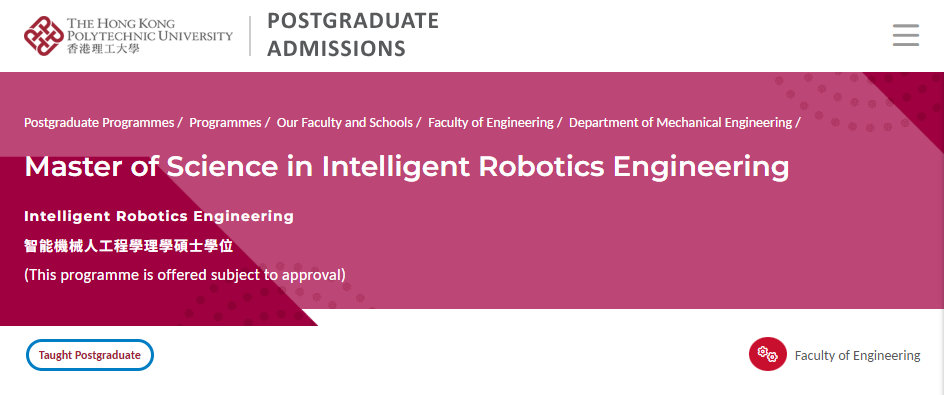Open the Department of Mechanical Engineering breadcrumb
The image size is (944, 395).
coord(680,122)
